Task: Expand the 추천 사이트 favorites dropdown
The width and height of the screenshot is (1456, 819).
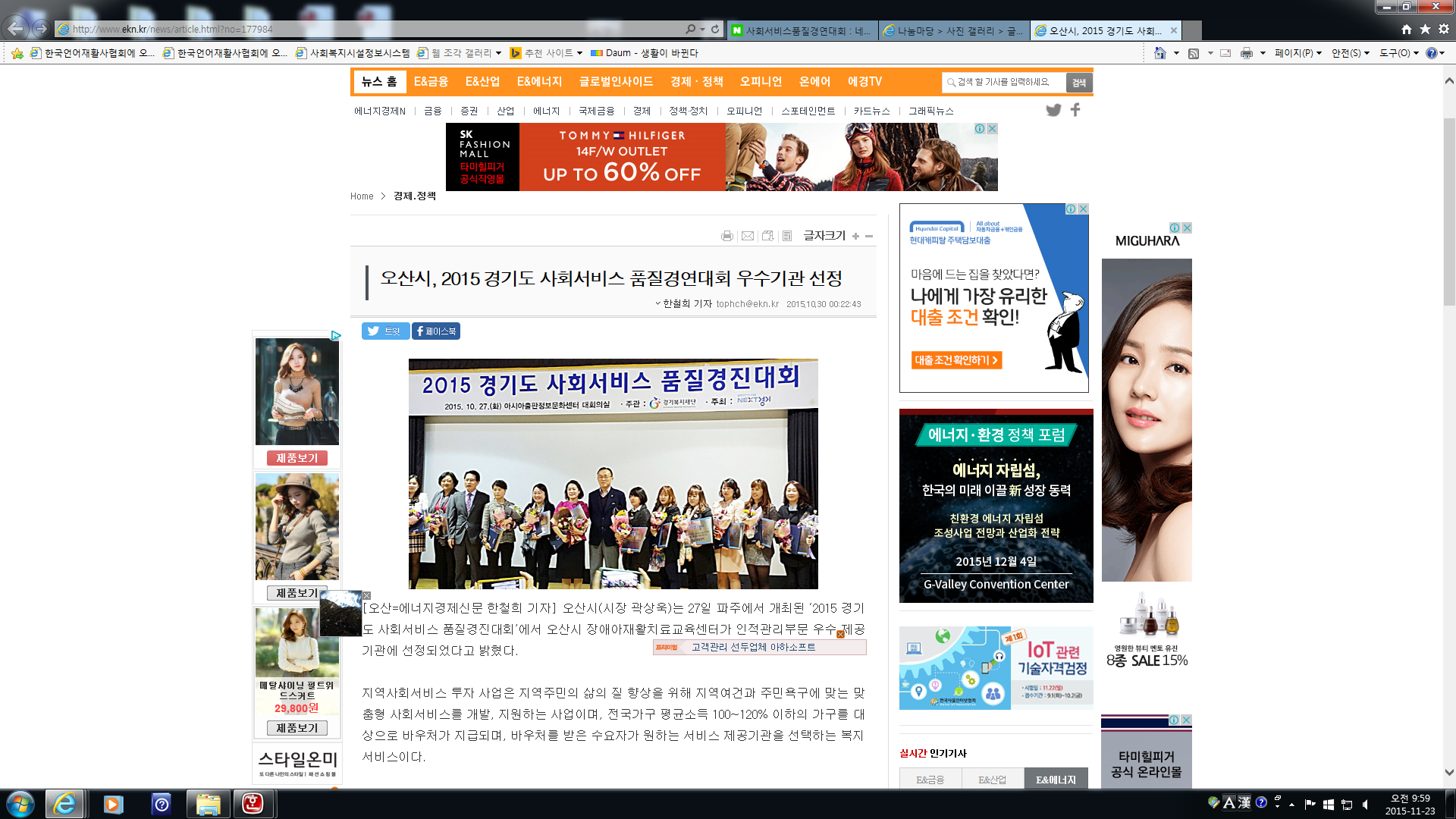Action: (579, 53)
